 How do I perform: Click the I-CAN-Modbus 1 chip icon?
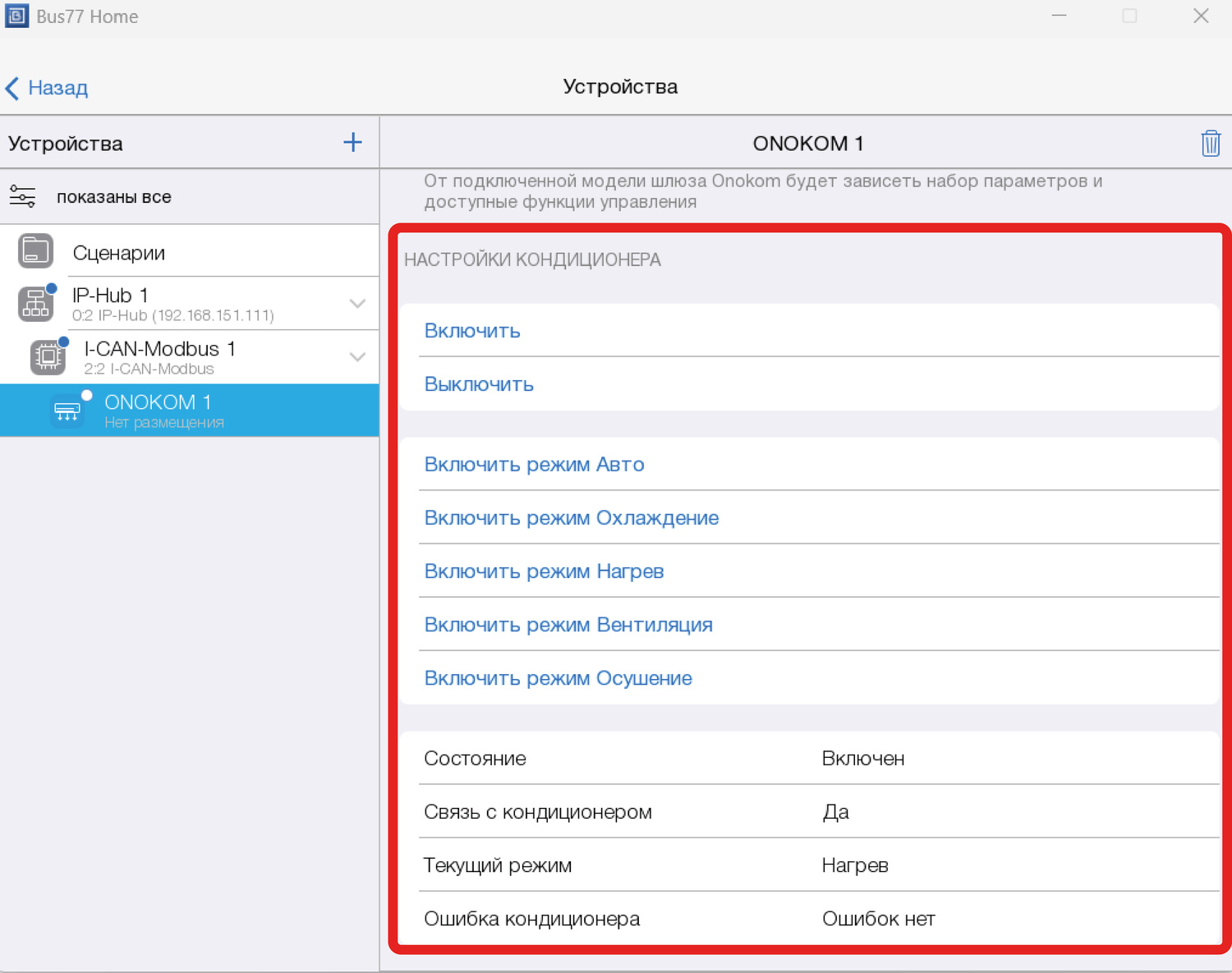48,357
